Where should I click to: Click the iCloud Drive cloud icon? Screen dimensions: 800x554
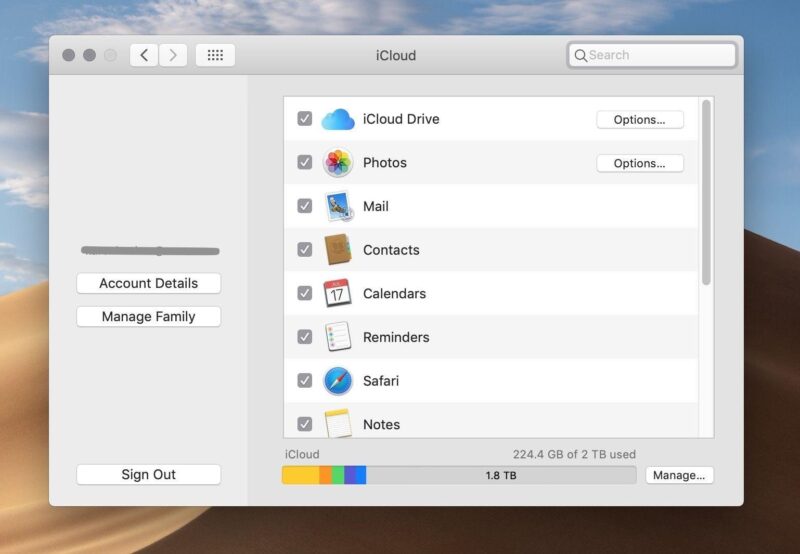click(x=338, y=120)
